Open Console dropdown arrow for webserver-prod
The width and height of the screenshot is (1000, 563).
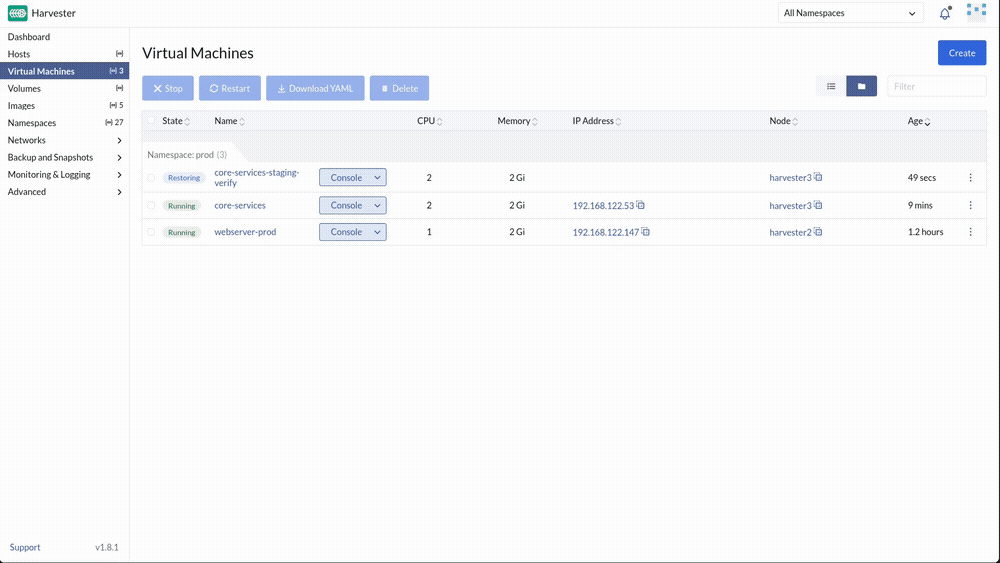click(x=378, y=232)
